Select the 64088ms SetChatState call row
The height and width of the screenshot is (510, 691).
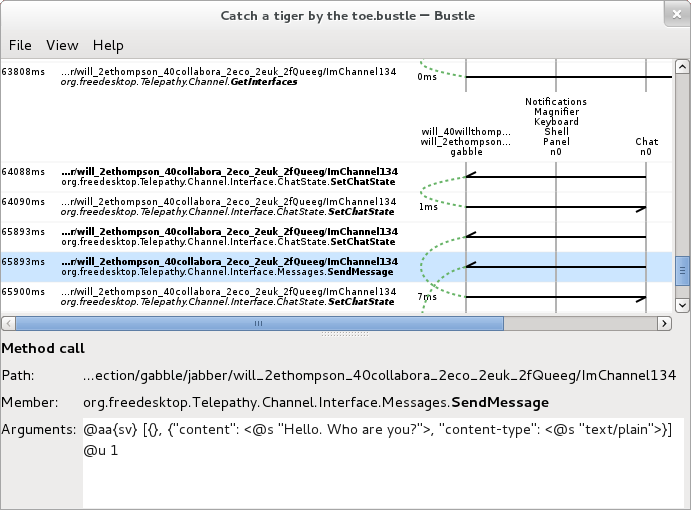pos(337,177)
